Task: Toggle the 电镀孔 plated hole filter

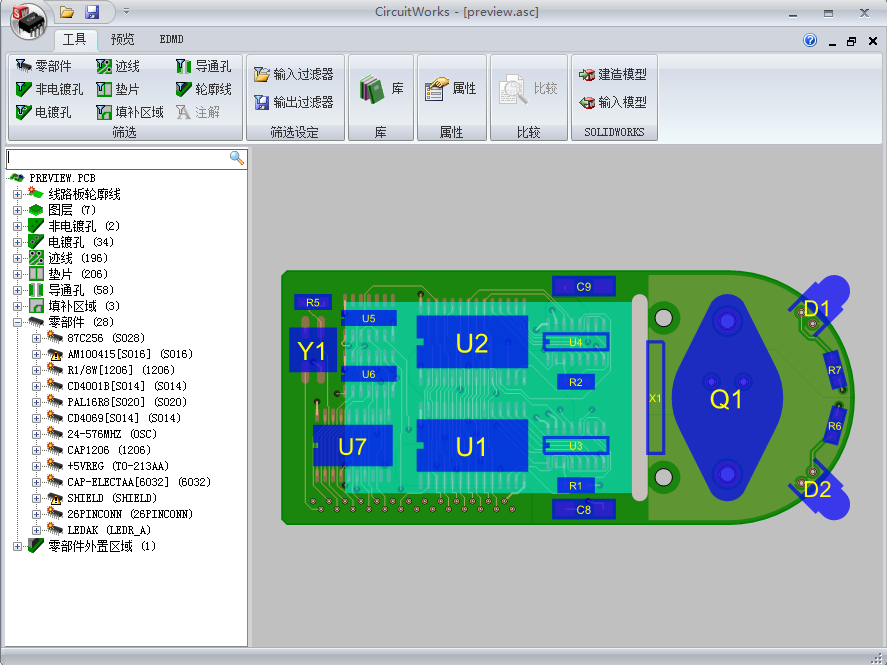Action: tap(41, 112)
